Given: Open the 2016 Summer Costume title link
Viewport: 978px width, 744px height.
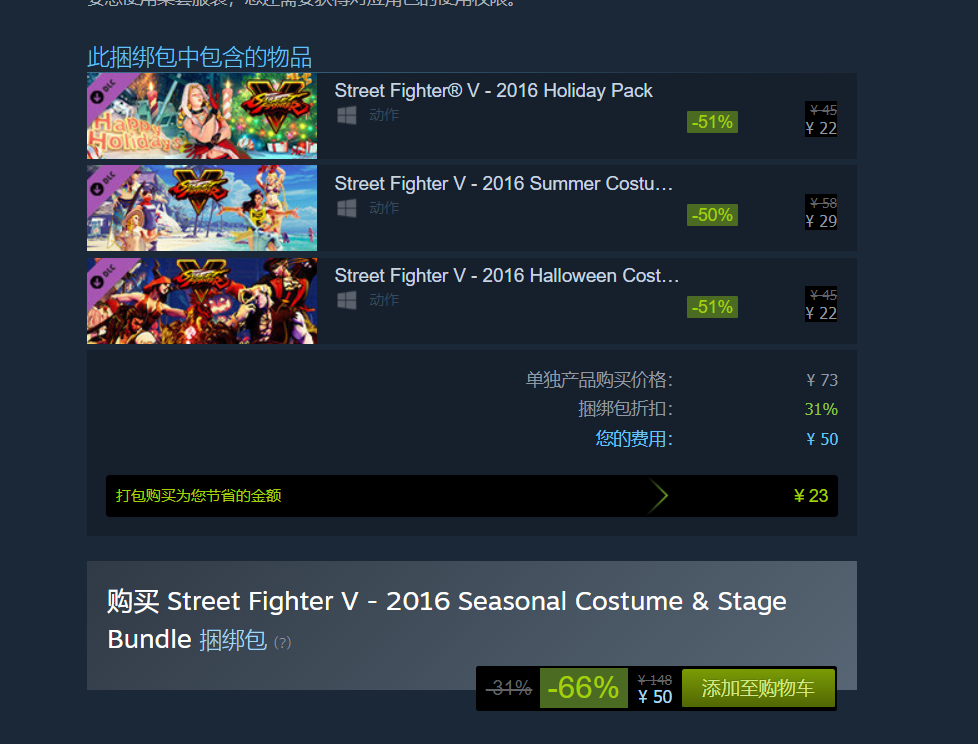Looking at the screenshot, I should point(504,184).
